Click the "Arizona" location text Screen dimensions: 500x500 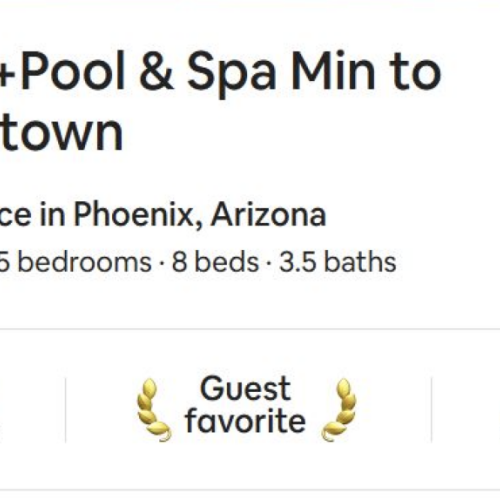click(x=268, y=215)
